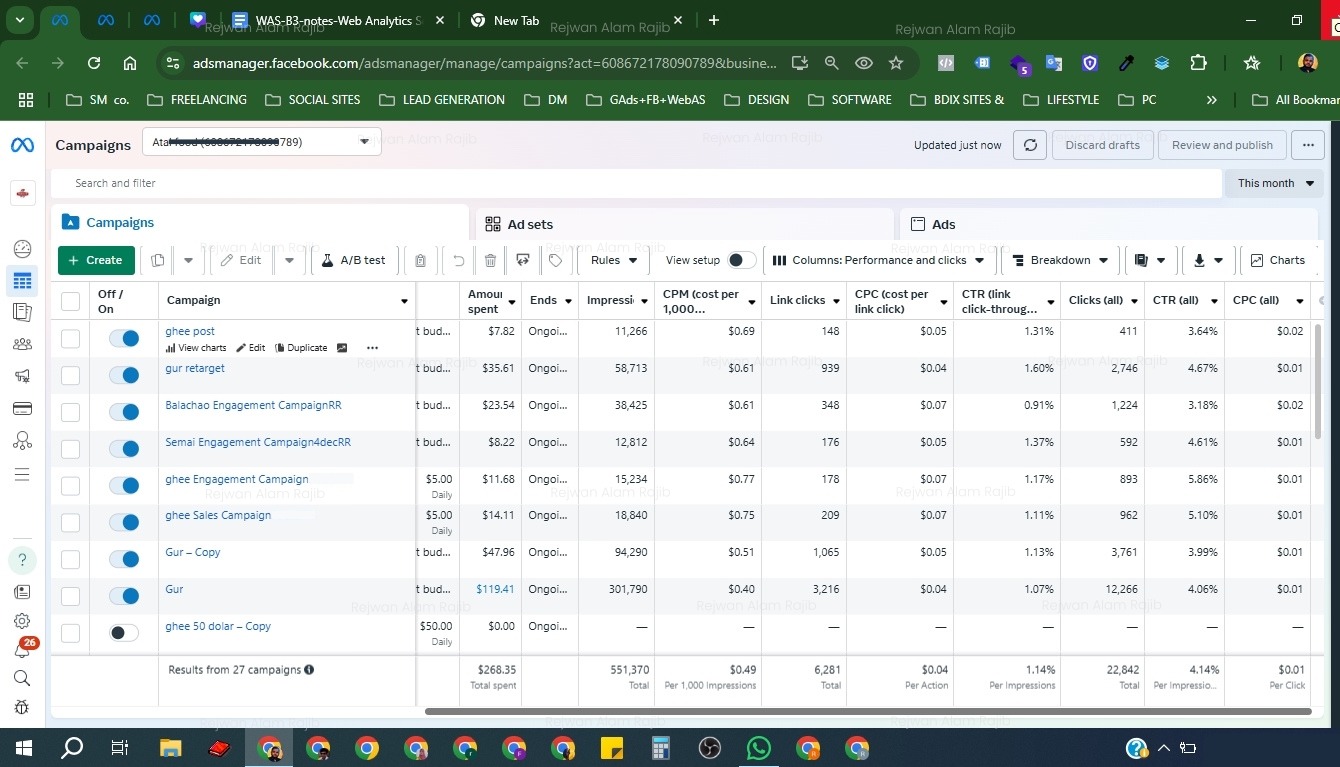Open notifications bell with 26 badge

(x=22, y=649)
